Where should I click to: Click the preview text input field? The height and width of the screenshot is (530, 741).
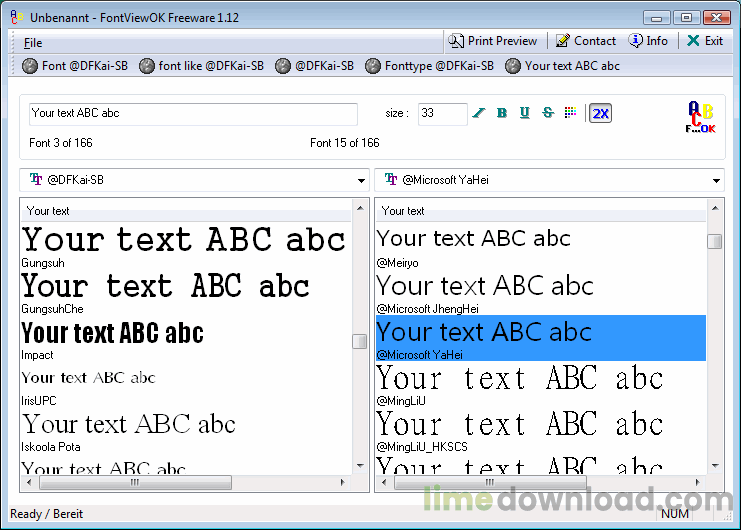tap(193, 113)
